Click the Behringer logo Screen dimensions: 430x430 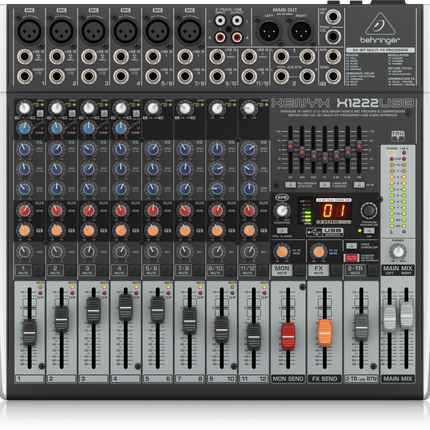click(380, 29)
